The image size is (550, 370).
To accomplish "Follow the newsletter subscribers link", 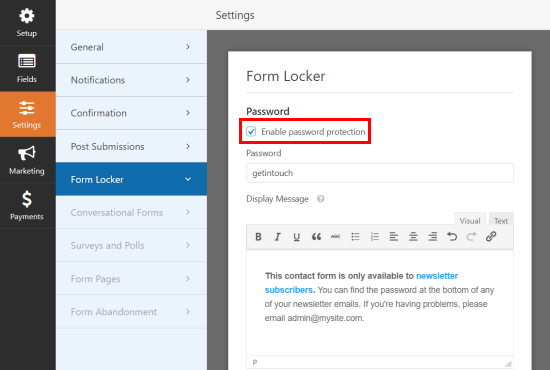I will (x=361, y=283).
